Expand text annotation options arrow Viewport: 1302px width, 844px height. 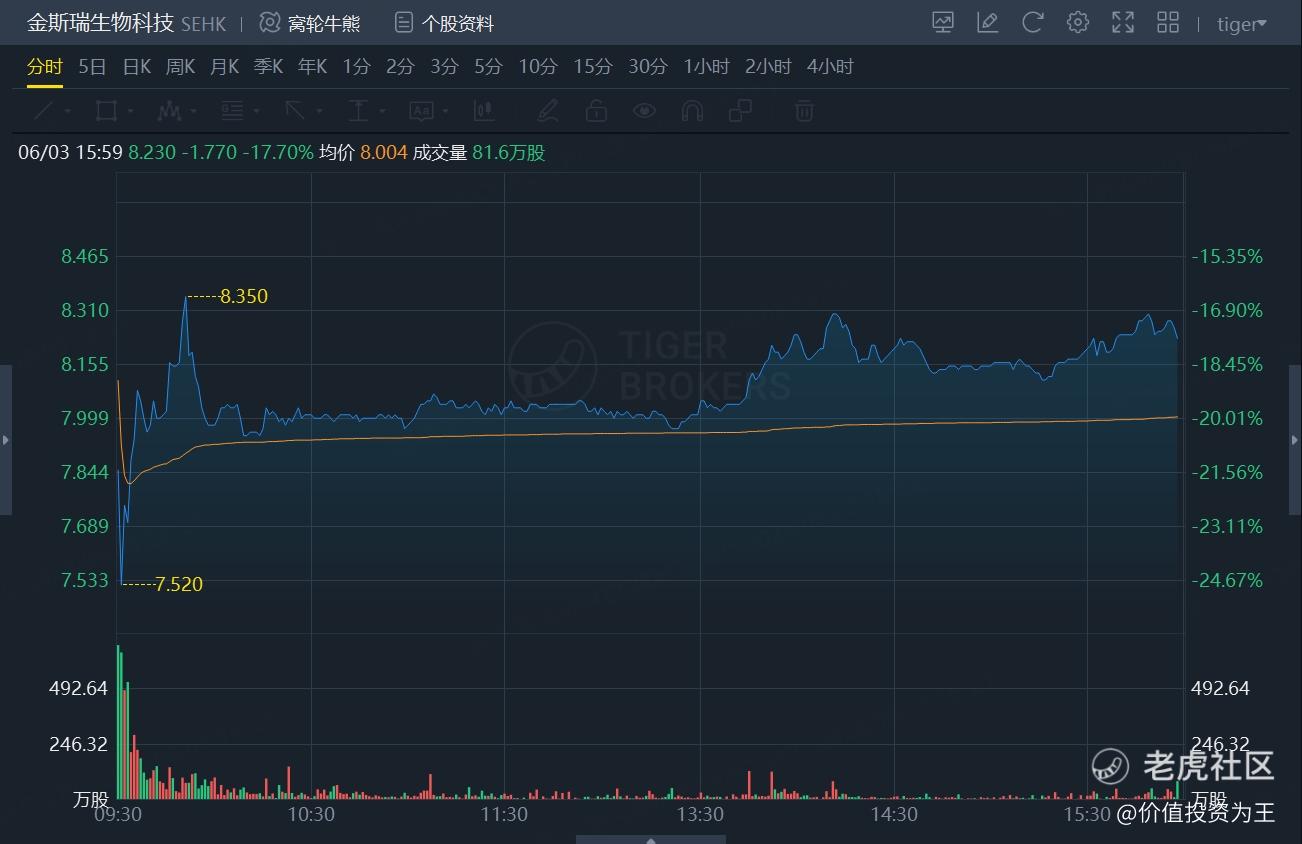tap(445, 111)
